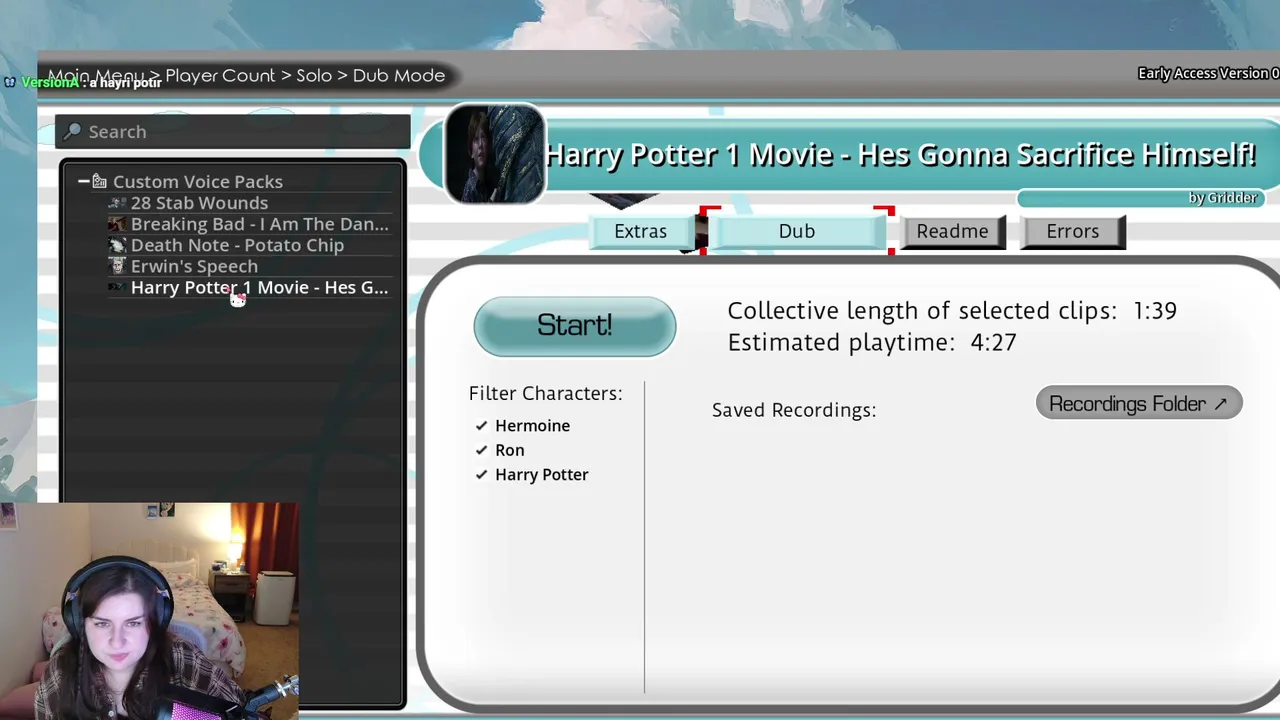Choose Death Note - Potato Chip pack
1280x720 pixels.
pos(237,245)
